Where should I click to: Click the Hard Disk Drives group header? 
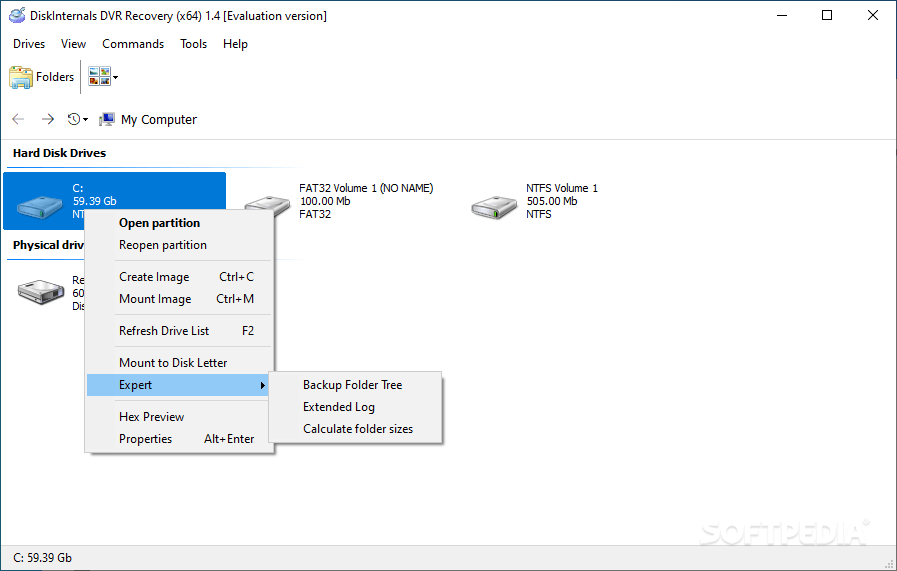coord(59,153)
